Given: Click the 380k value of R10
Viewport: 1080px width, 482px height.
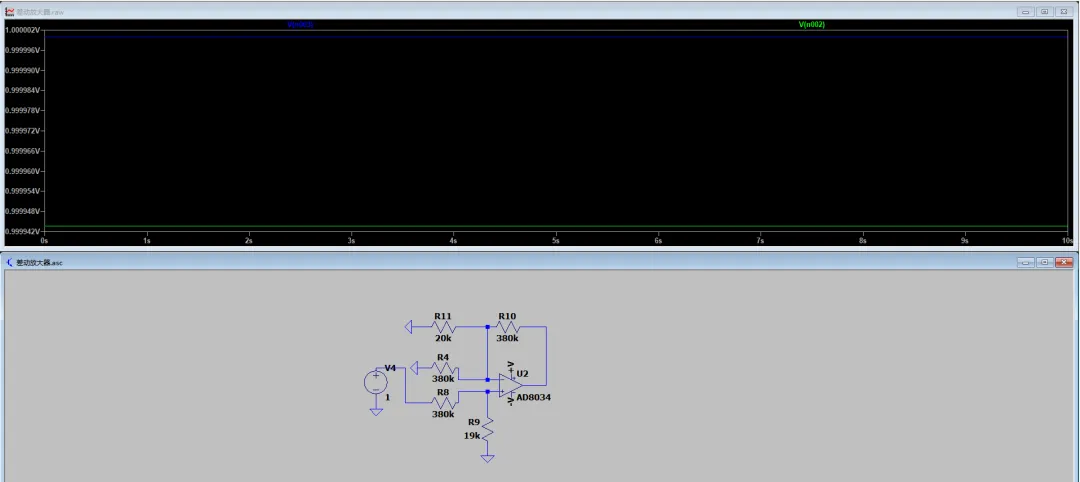Looking at the screenshot, I should point(507,338).
